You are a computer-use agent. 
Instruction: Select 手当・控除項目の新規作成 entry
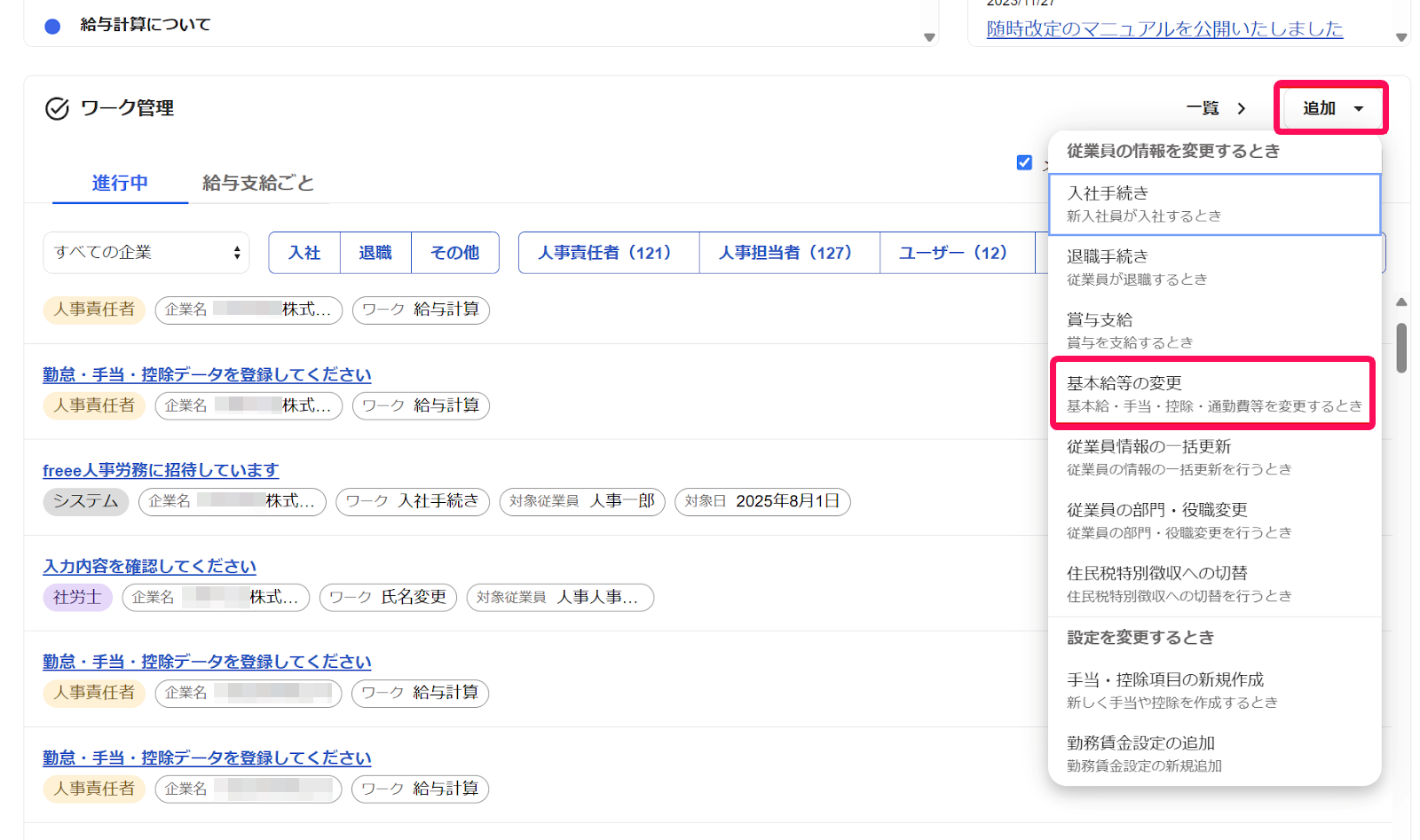[1214, 690]
